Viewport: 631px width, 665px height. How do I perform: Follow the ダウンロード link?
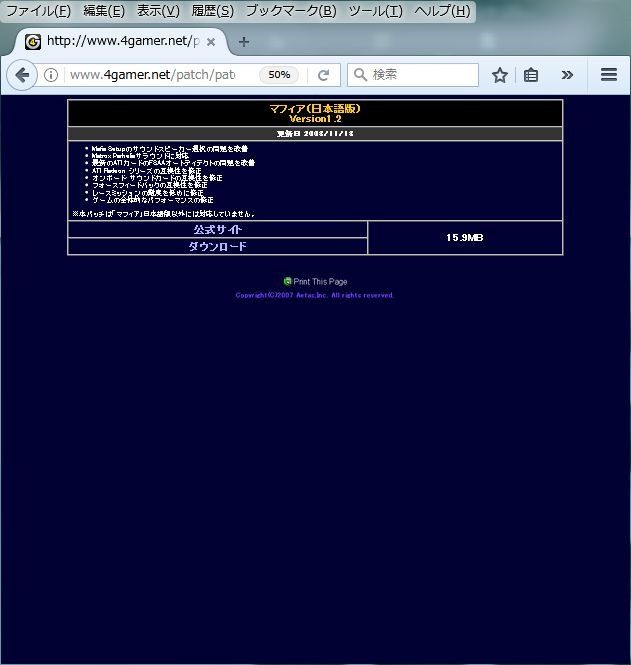tap(218, 246)
